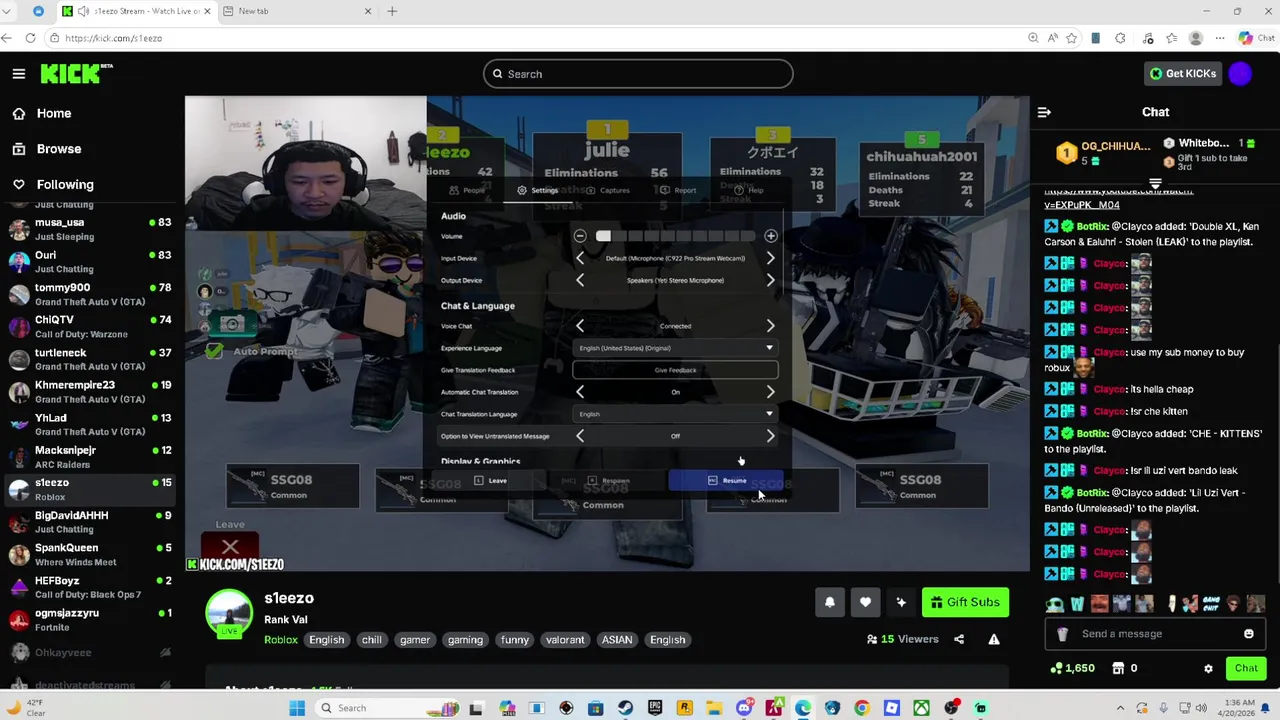Screen dimensions: 1280x720
Task: Click the purple user avatar top right
Action: tap(1240, 74)
